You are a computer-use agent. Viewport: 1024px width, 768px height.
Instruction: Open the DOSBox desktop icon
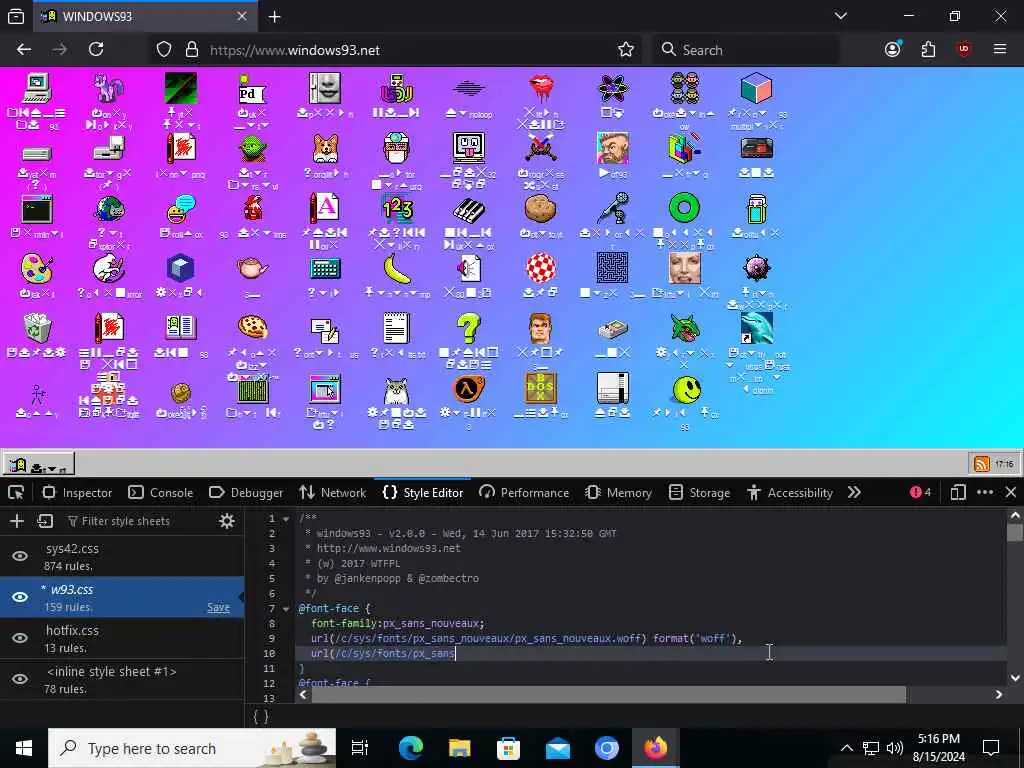(x=541, y=388)
